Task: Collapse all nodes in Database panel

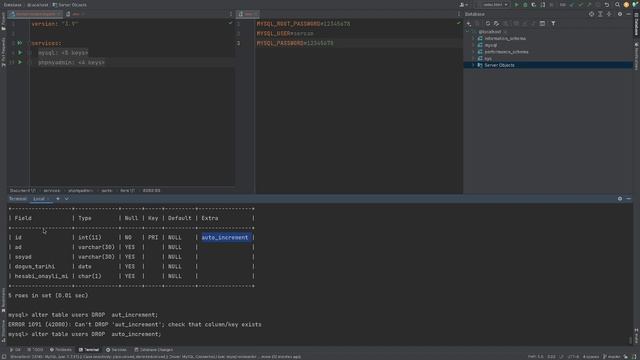Action: point(609,14)
